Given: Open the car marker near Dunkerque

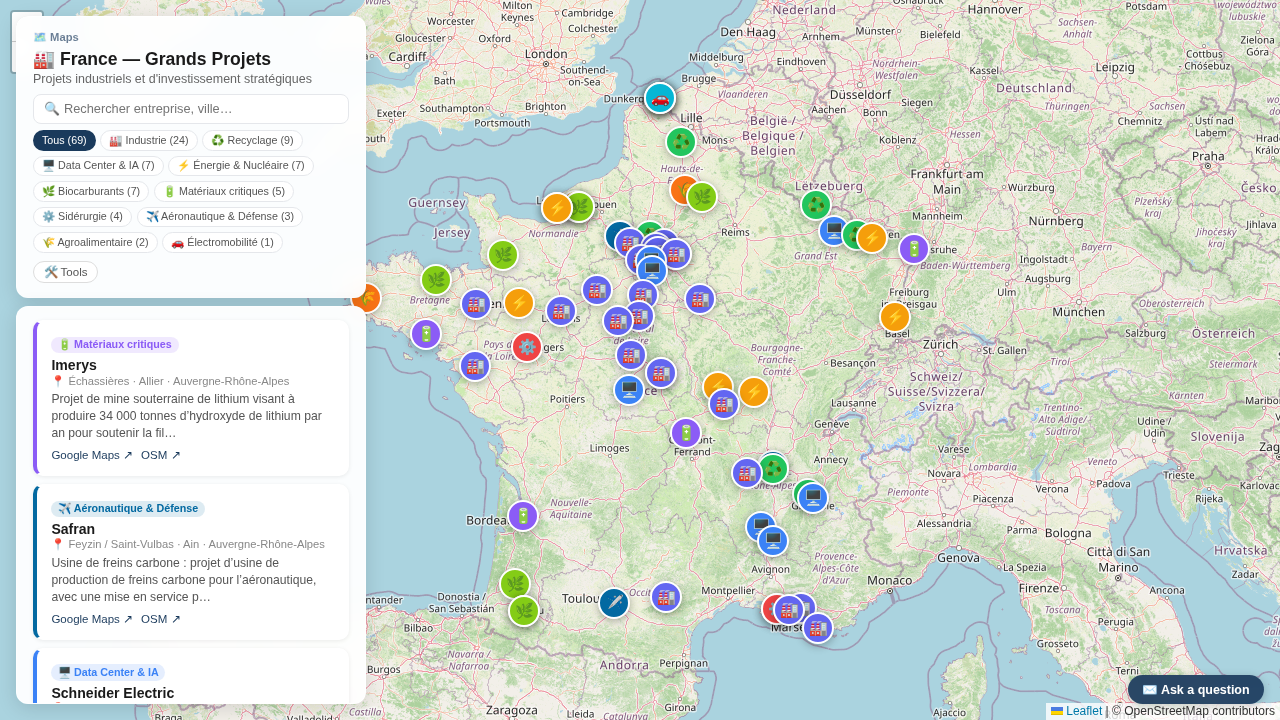Looking at the screenshot, I should pyautogui.click(x=660, y=98).
